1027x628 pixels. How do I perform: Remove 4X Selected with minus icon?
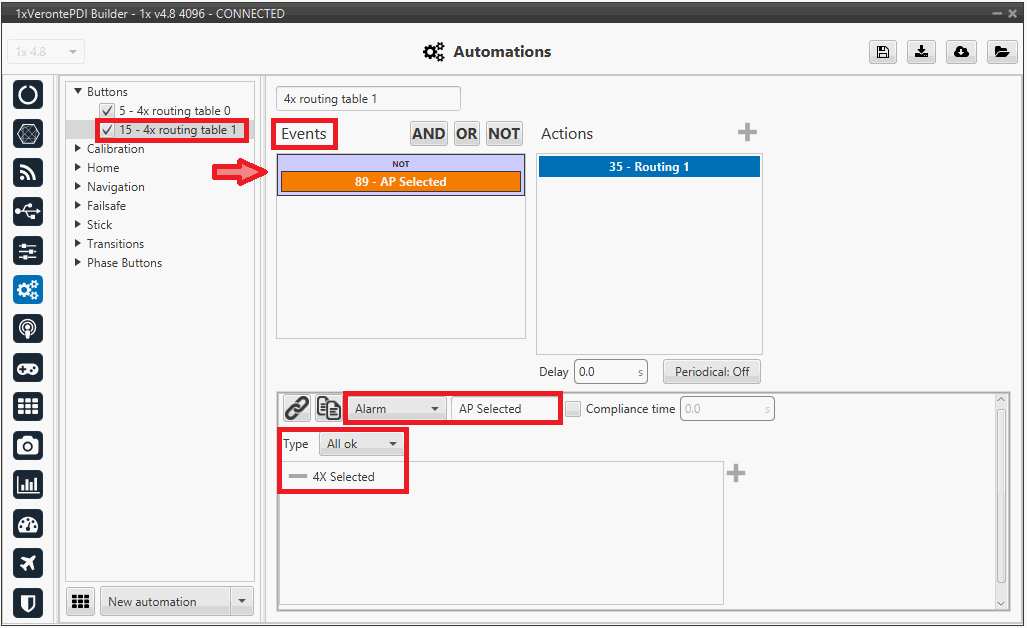pyautogui.click(x=298, y=477)
